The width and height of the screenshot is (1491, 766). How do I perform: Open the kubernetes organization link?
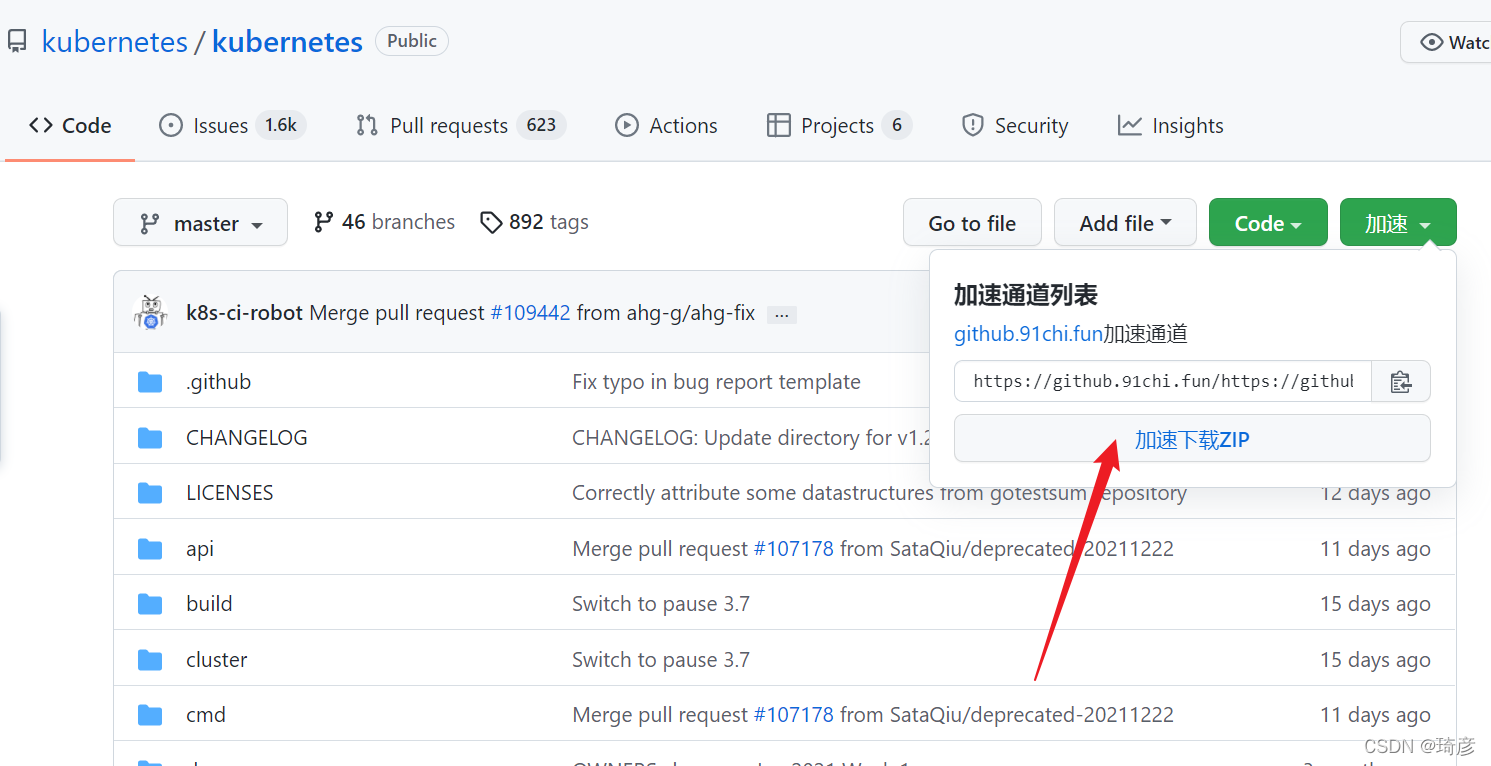tap(114, 42)
